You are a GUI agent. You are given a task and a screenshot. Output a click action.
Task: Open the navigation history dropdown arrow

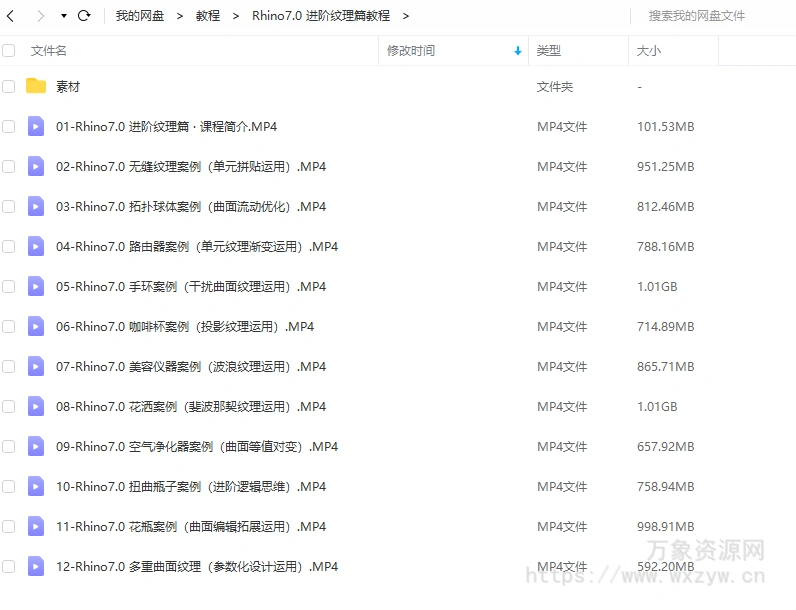pos(64,16)
